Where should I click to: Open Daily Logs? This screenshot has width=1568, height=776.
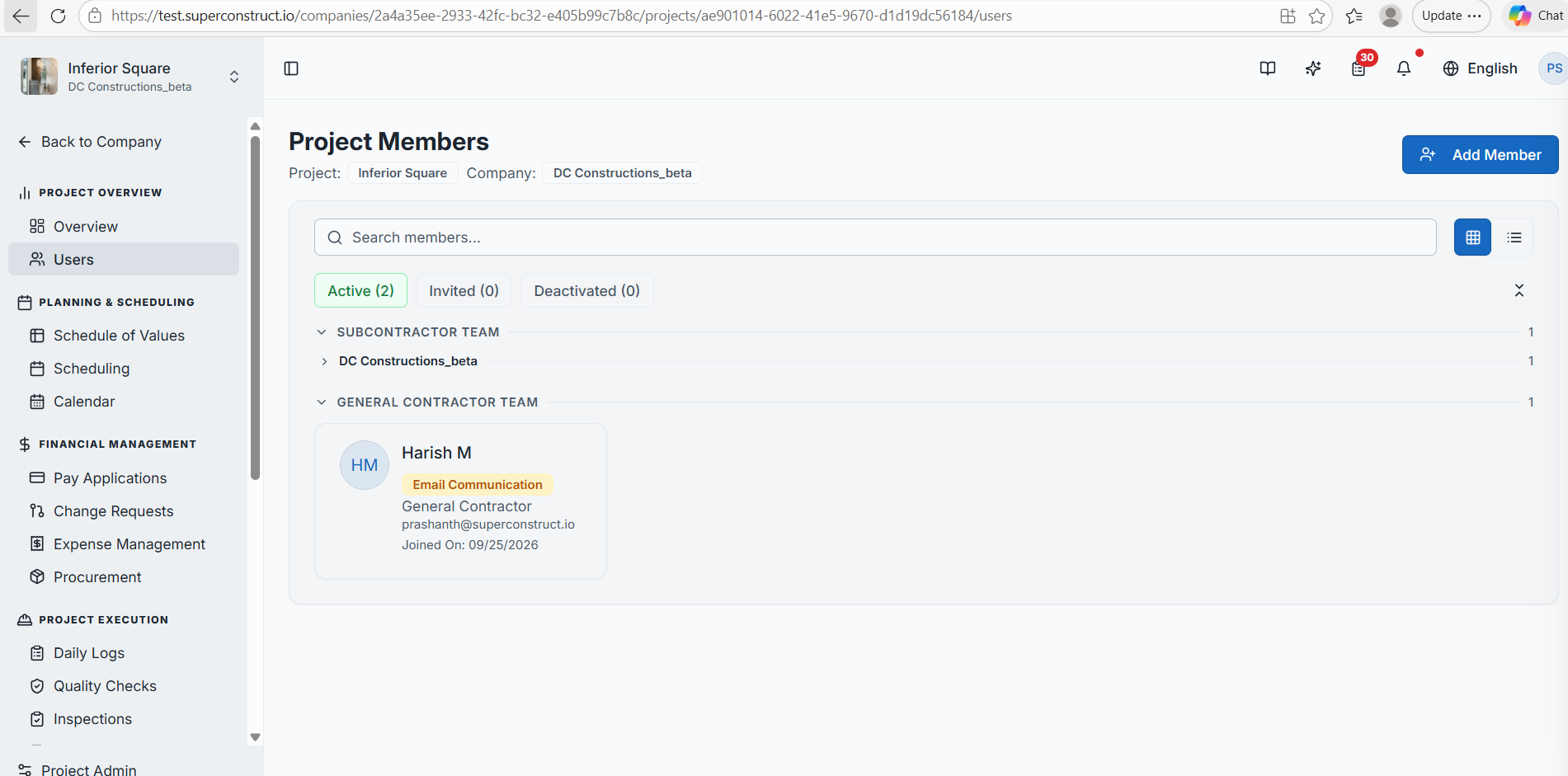[124, 653]
